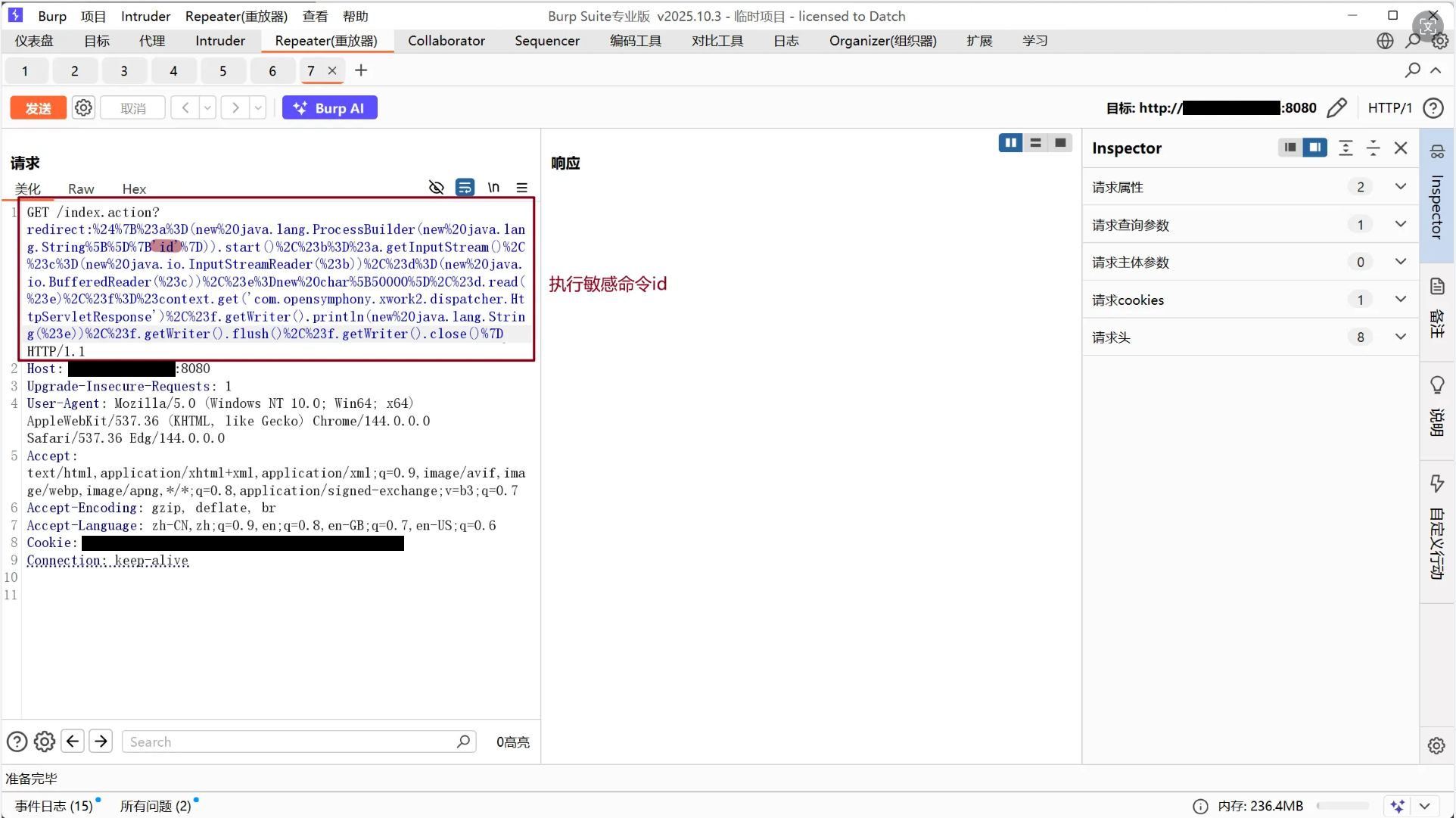This screenshot has height=818, width=1456.
Task: Search Repeater tabs with magnifier icon
Action: click(x=1412, y=70)
